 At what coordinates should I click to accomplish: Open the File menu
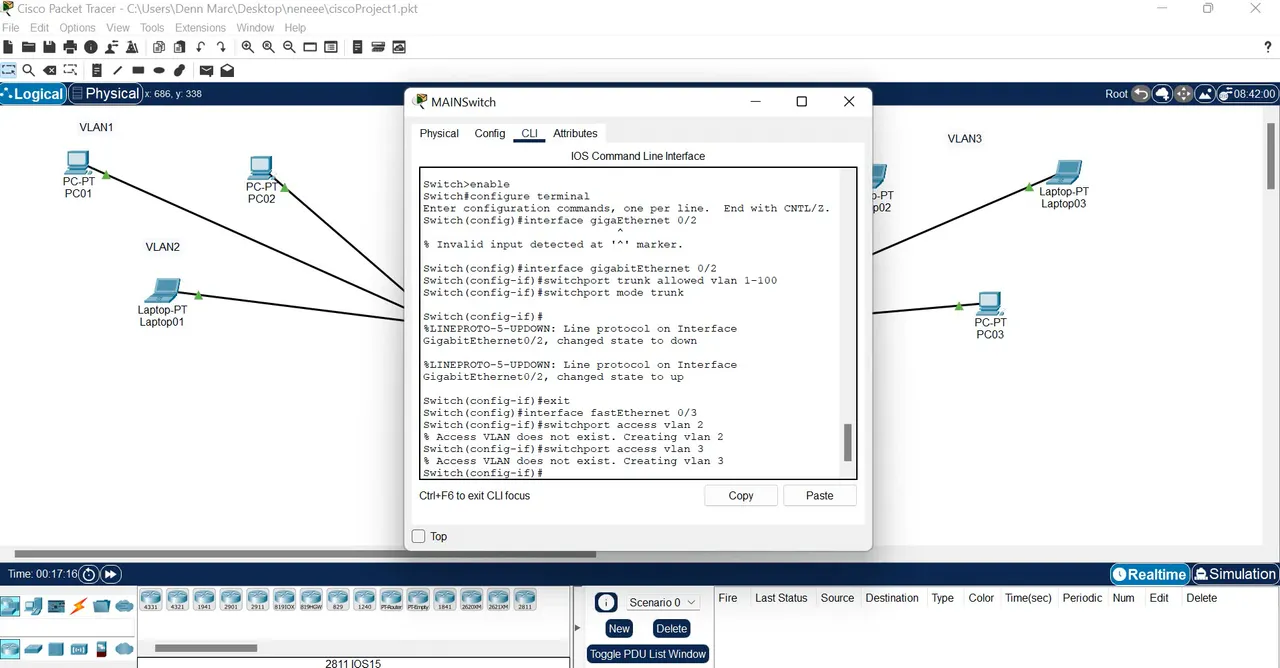(11, 28)
